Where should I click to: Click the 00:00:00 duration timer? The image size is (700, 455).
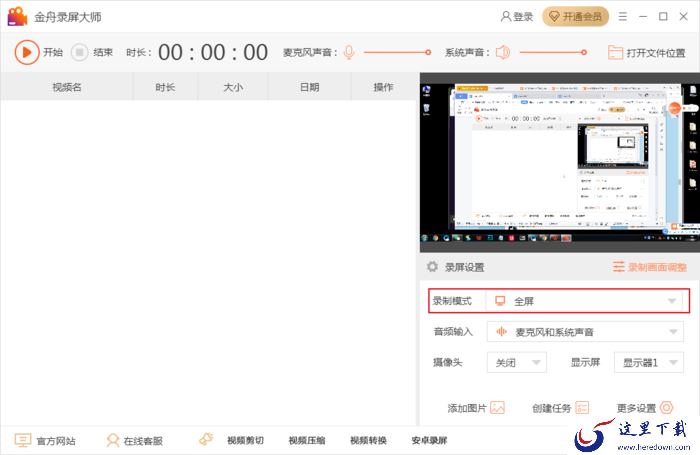(213, 53)
